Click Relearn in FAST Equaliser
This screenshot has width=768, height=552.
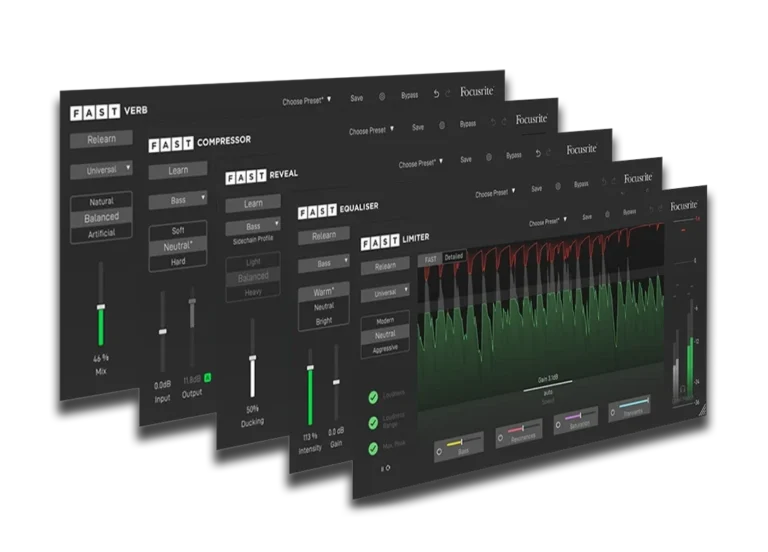click(x=324, y=236)
